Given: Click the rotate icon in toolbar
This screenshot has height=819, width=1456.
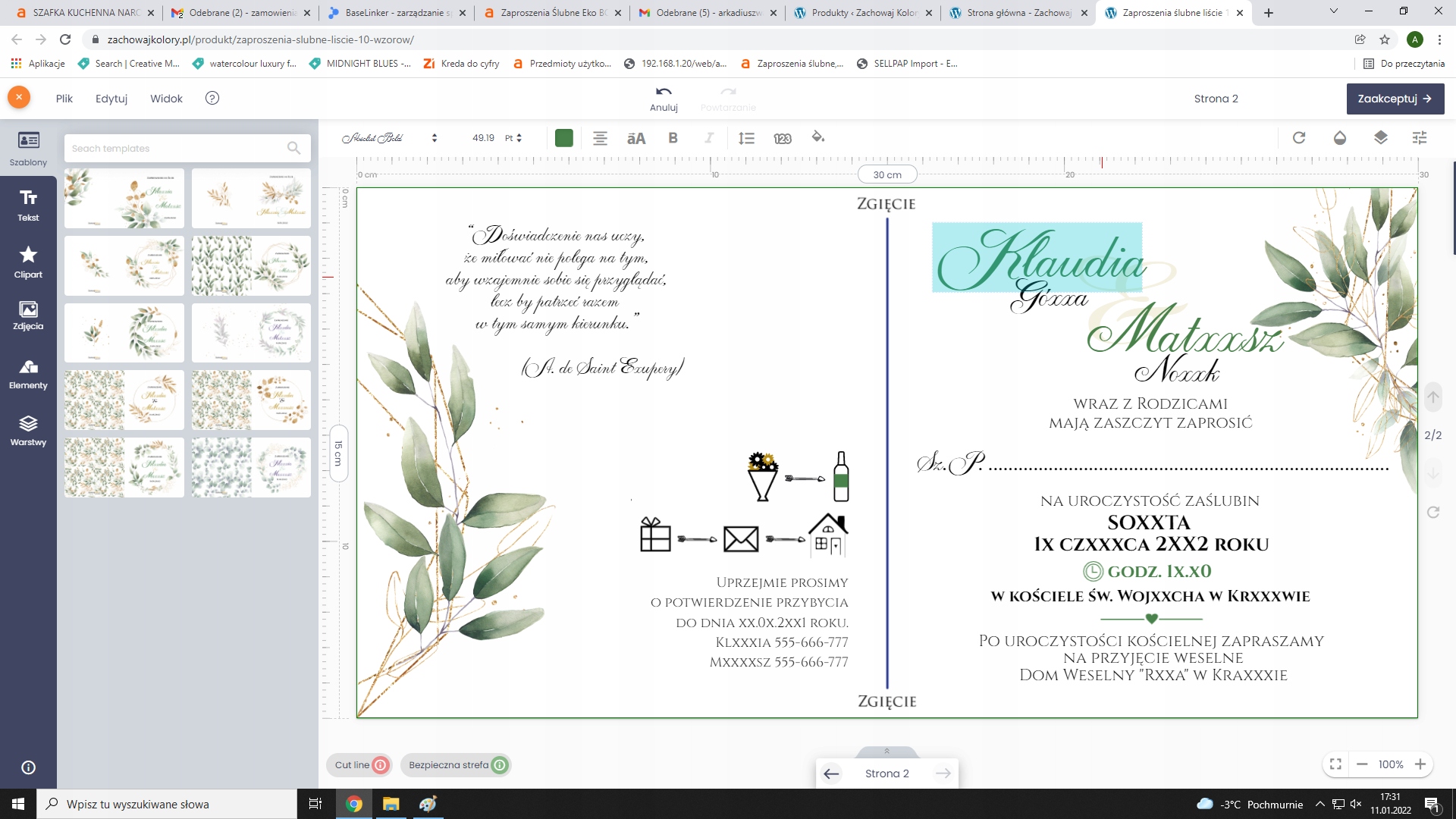Looking at the screenshot, I should tap(1299, 137).
